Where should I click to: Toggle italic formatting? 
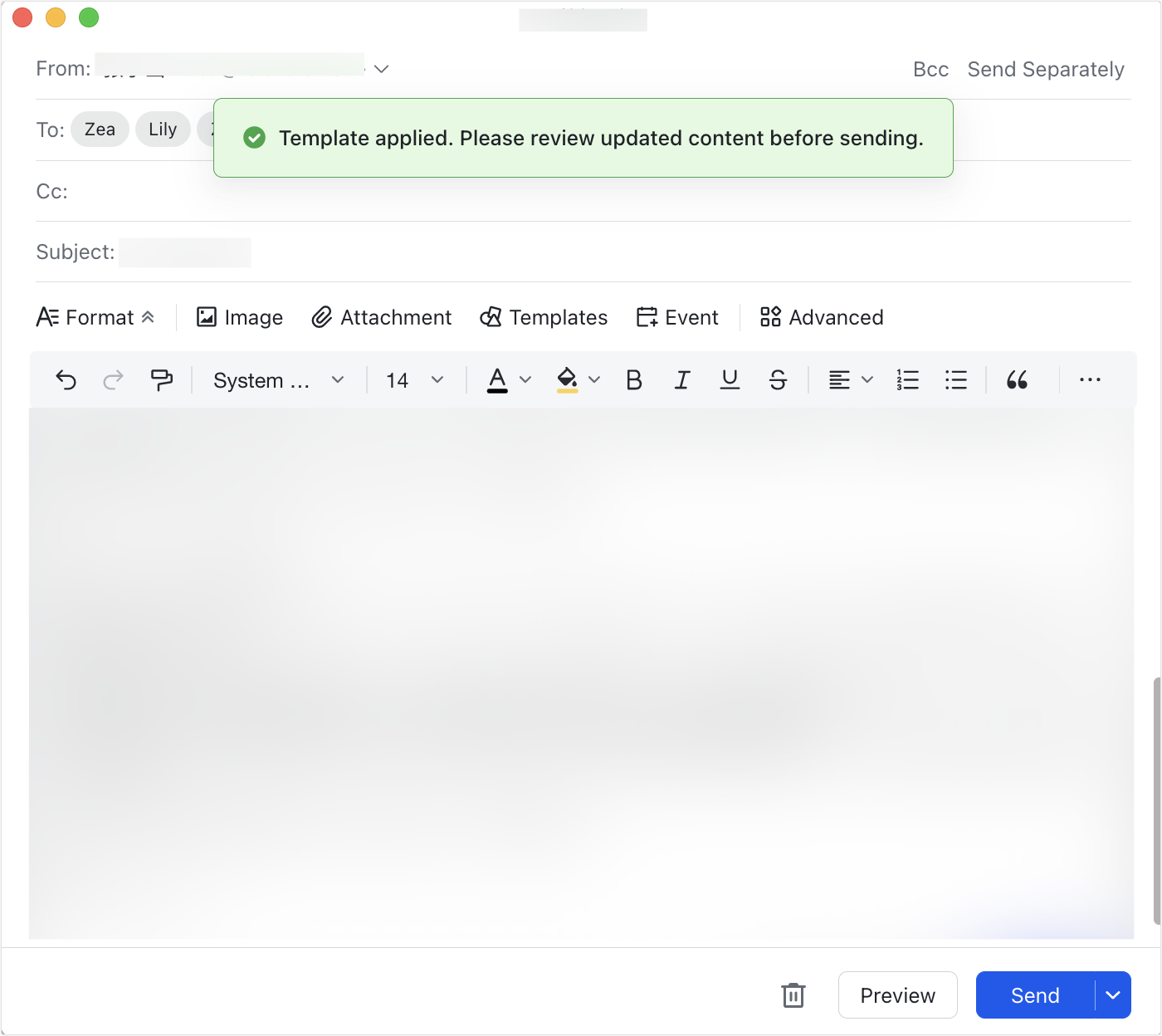tap(682, 380)
